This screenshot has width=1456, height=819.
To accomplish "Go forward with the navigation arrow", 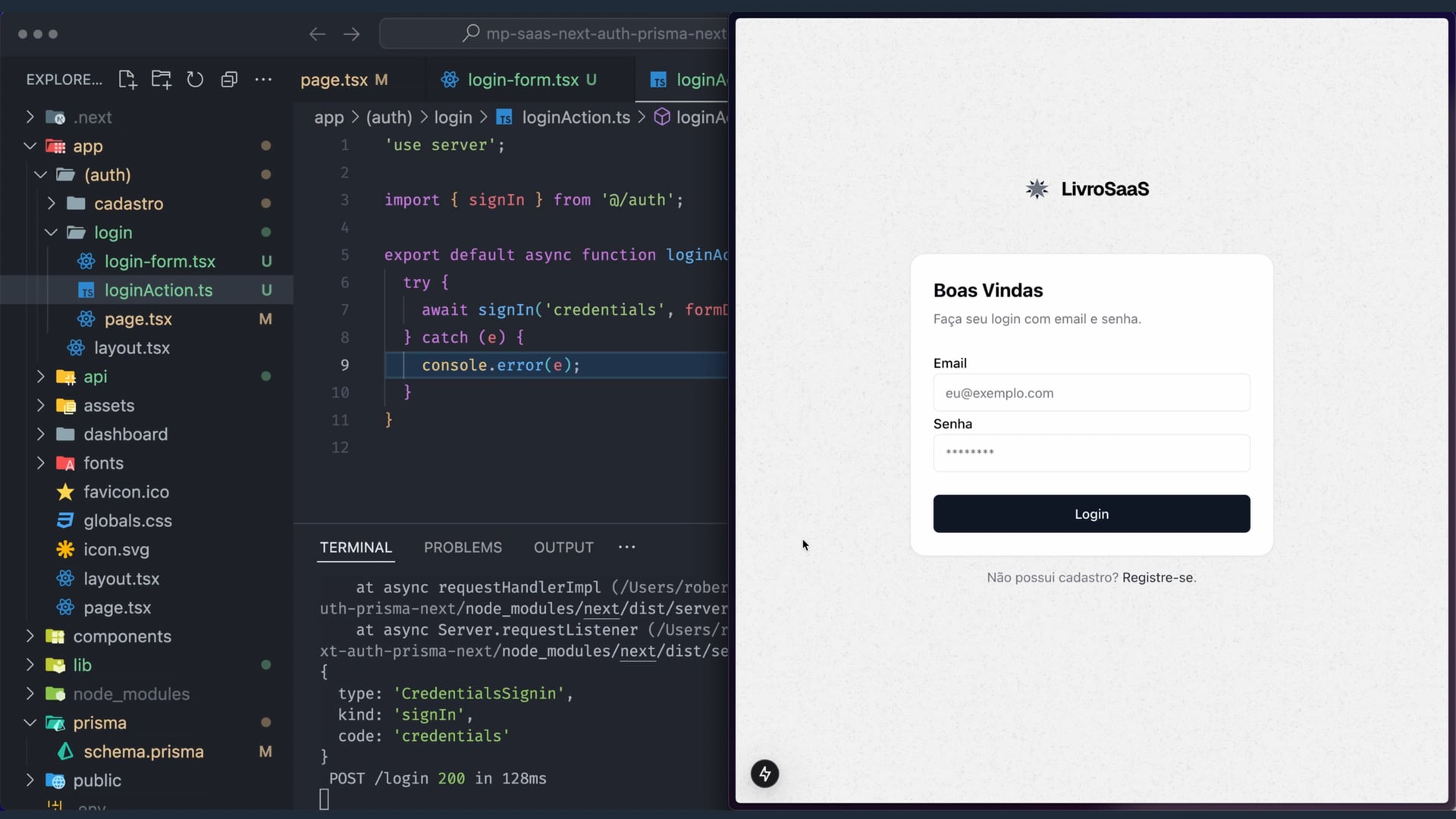I will click(351, 34).
